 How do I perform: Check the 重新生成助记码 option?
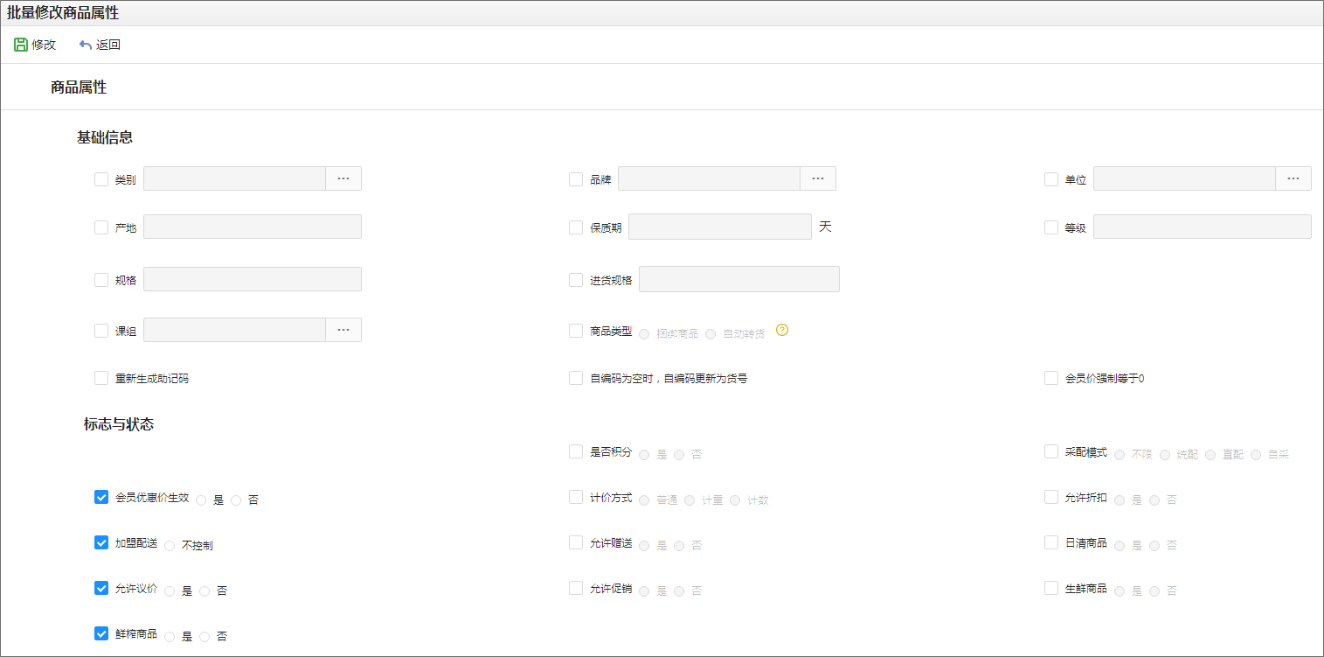101,378
